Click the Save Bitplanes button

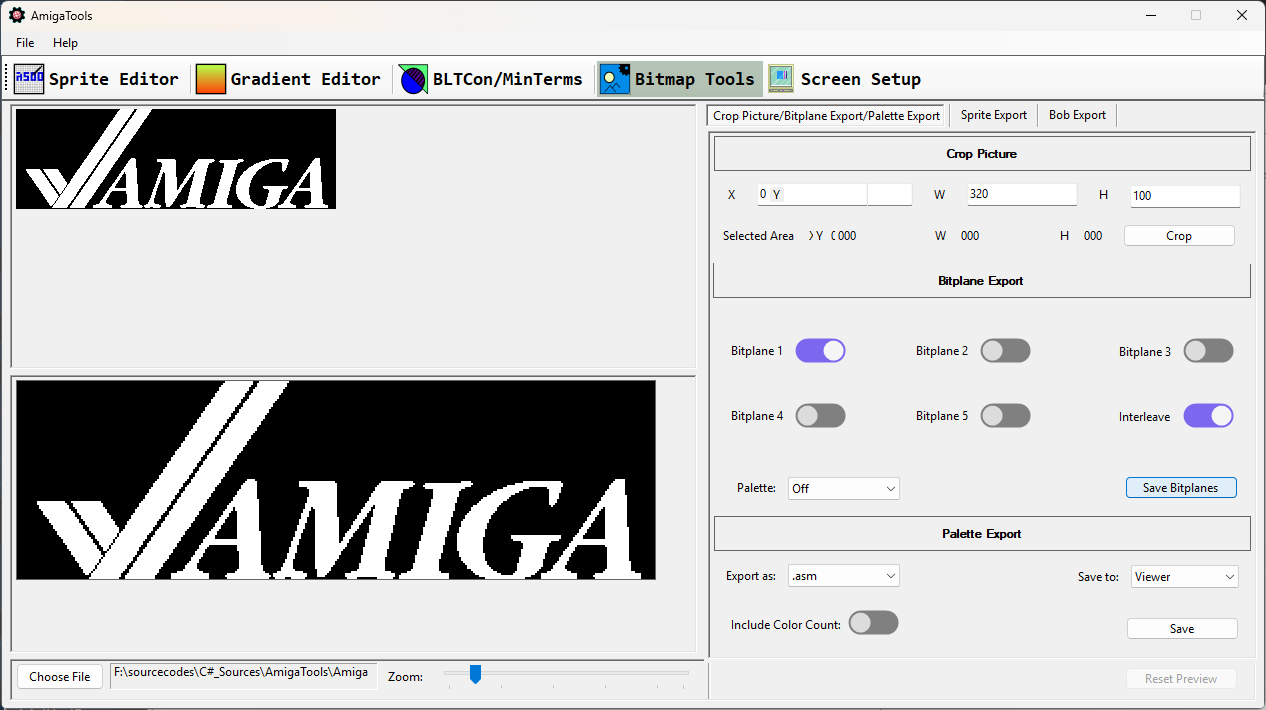[x=1181, y=488]
